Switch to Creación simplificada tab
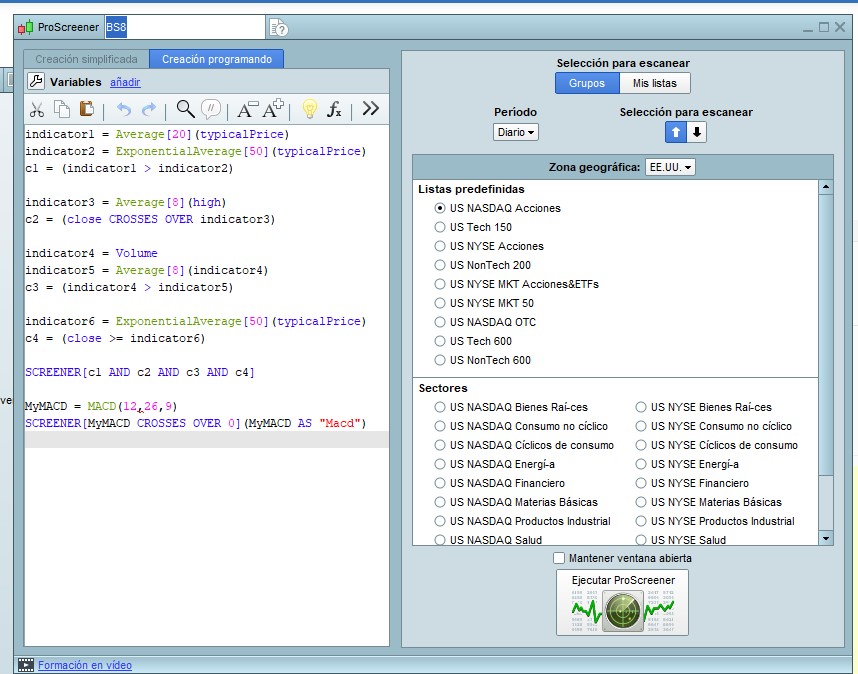The image size is (858, 674). click(x=86, y=59)
